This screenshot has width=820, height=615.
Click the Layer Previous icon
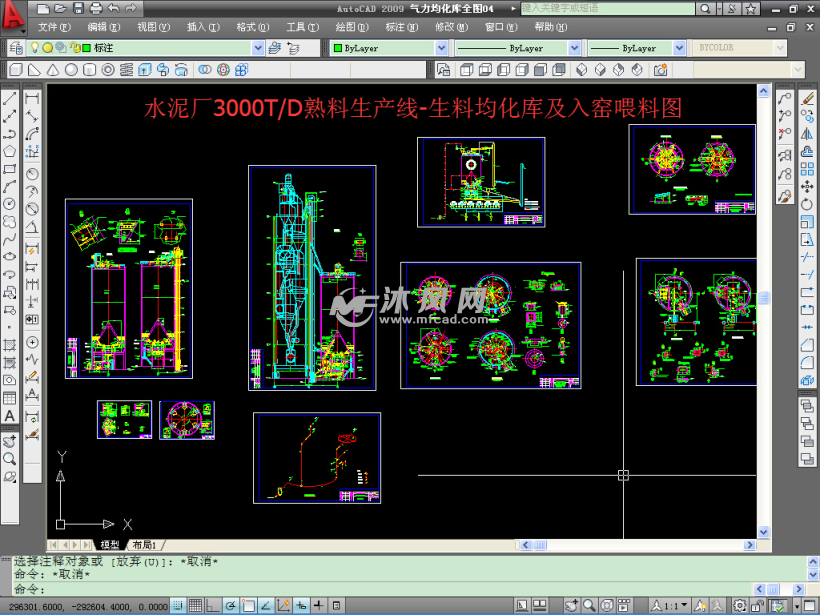(293, 48)
